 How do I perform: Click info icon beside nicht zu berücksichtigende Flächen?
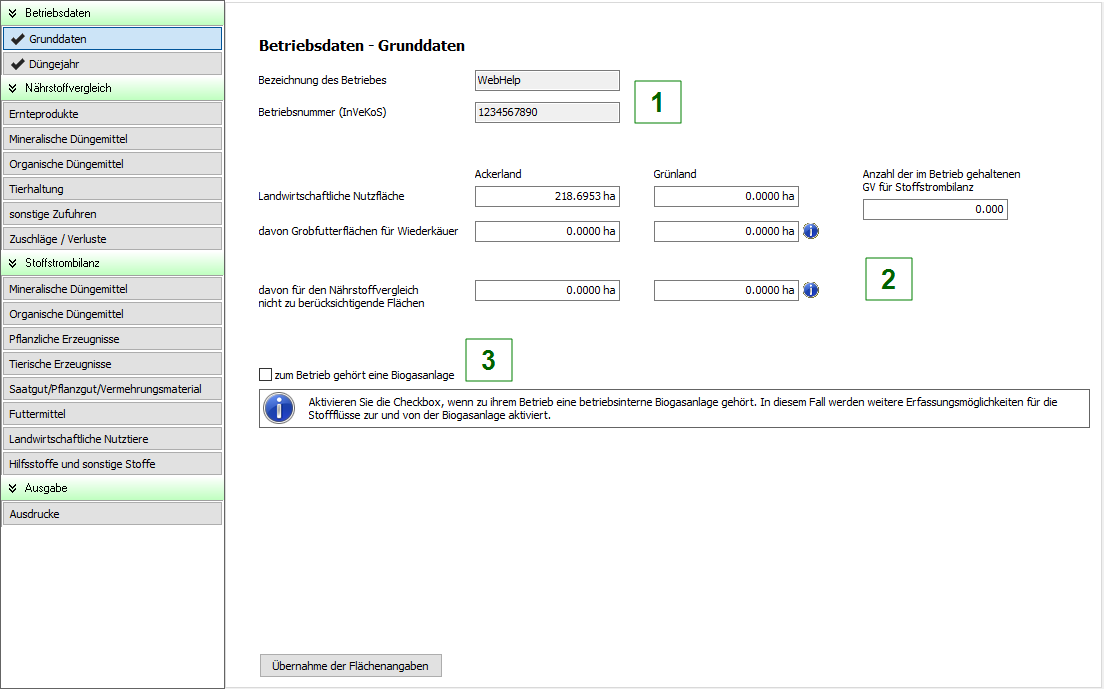pyautogui.click(x=811, y=290)
